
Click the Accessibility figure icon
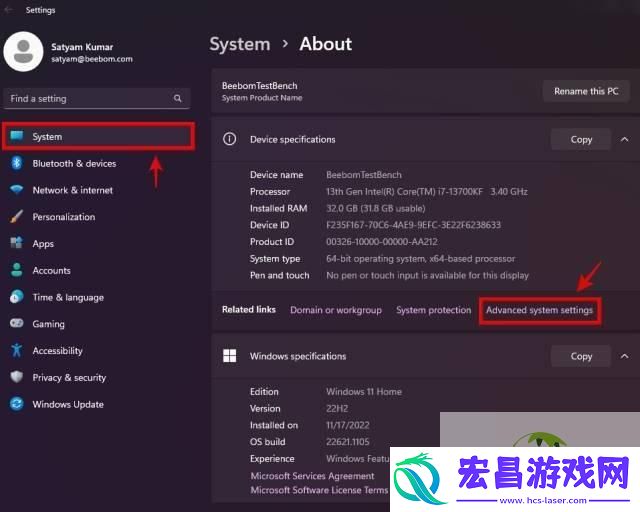point(17,350)
